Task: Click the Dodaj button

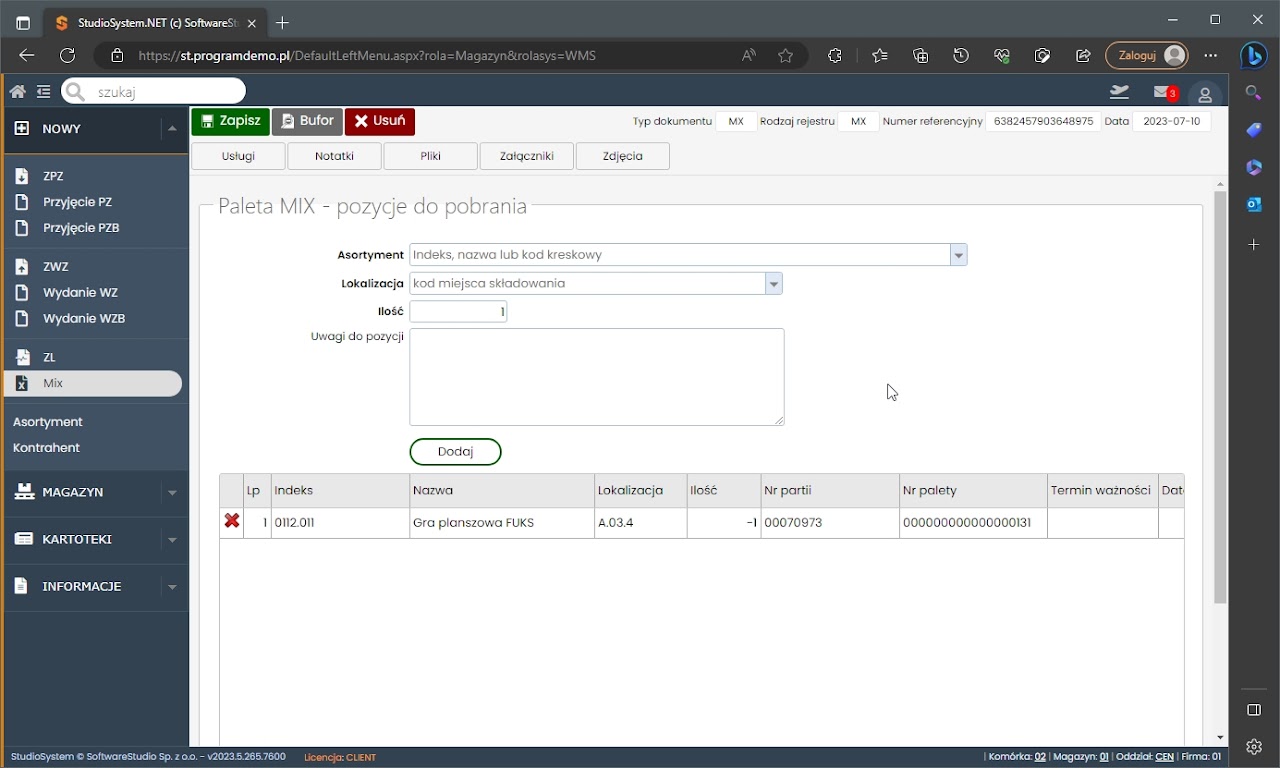Action: (455, 452)
